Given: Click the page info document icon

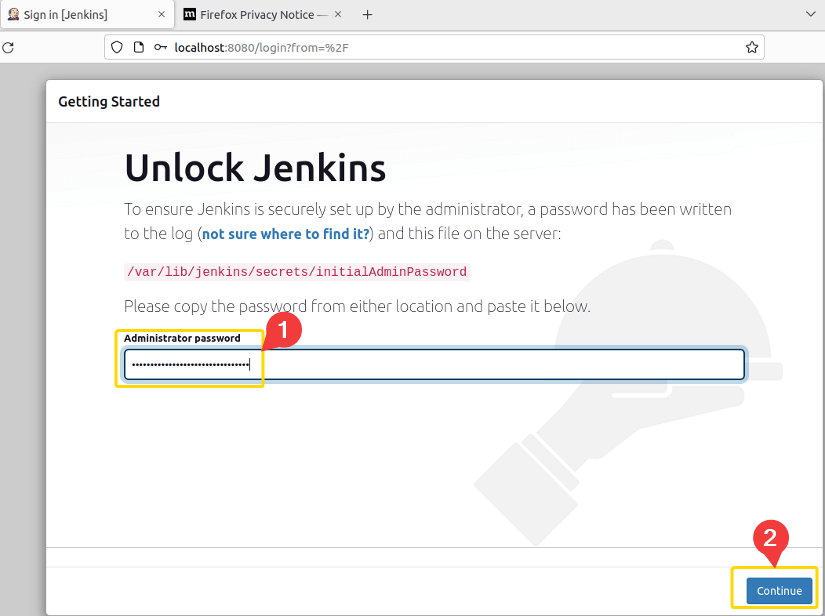Looking at the screenshot, I should pos(137,47).
